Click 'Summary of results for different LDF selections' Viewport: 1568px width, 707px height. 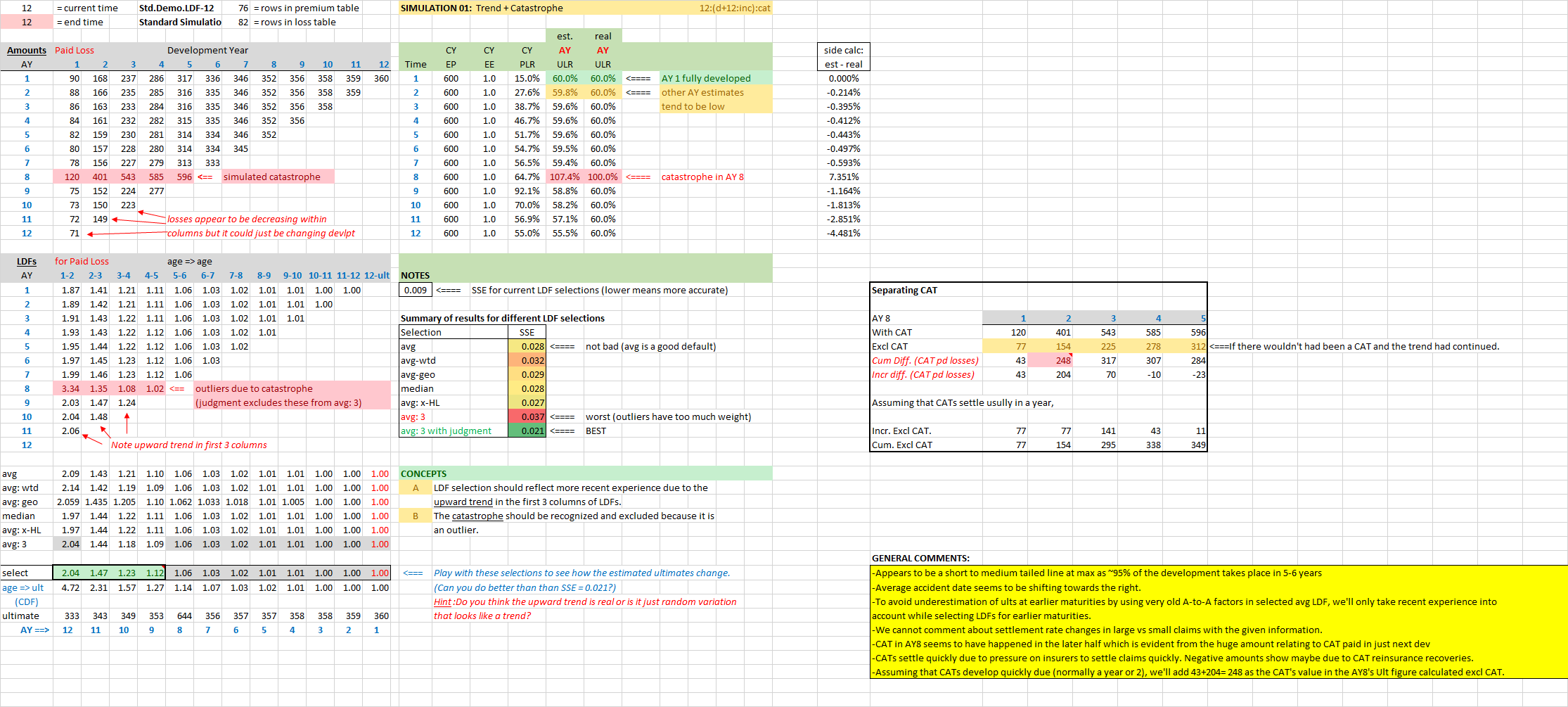503,318
